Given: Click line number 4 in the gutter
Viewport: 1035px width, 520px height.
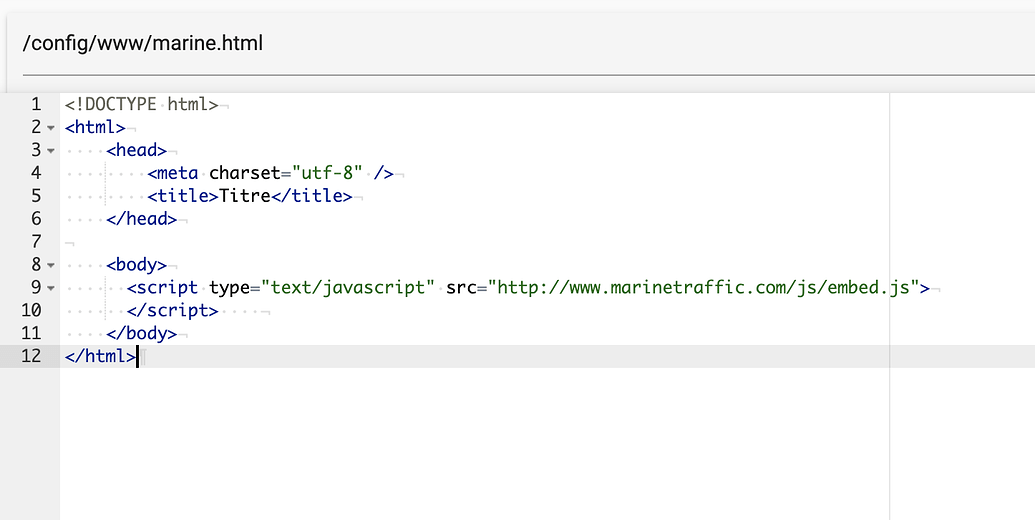Looking at the screenshot, I should pyautogui.click(x=36, y=173).
